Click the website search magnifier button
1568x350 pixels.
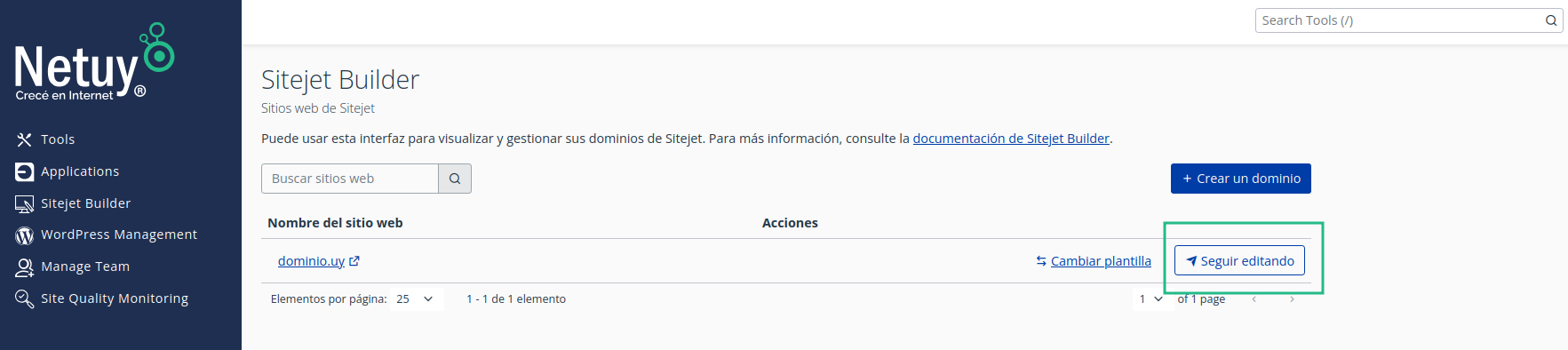click(x=455, y=179)
